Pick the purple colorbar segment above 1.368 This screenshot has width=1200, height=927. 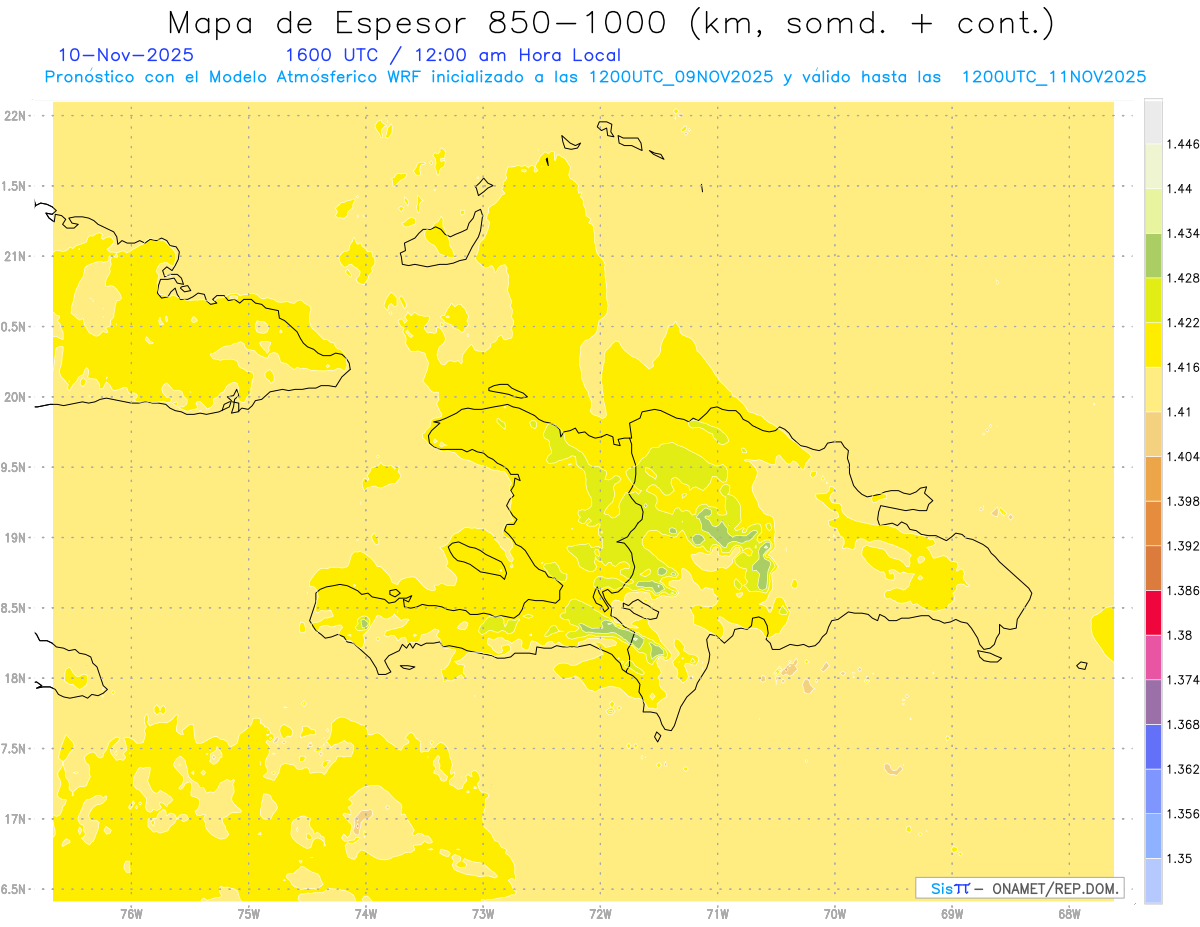click(1153, 702)
